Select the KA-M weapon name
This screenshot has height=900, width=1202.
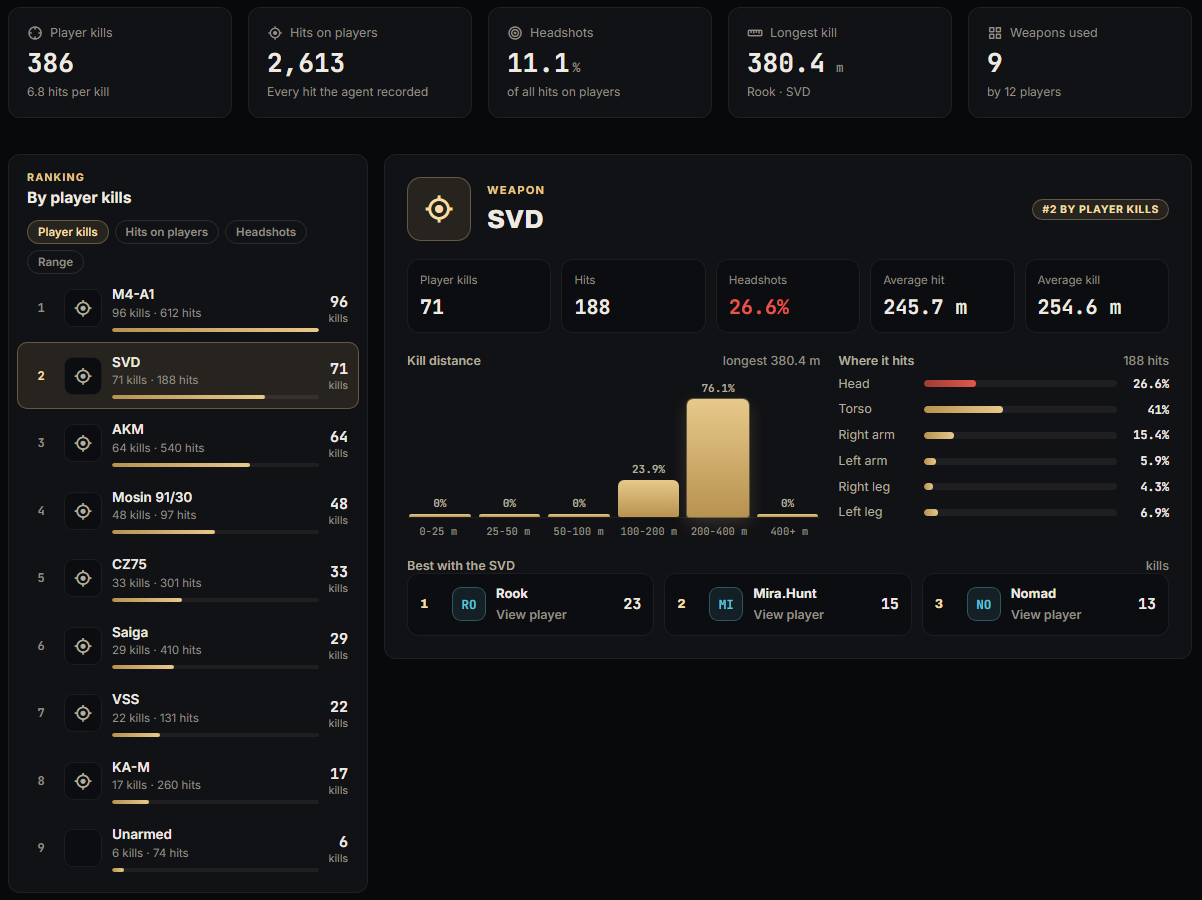tap(131, 767)
